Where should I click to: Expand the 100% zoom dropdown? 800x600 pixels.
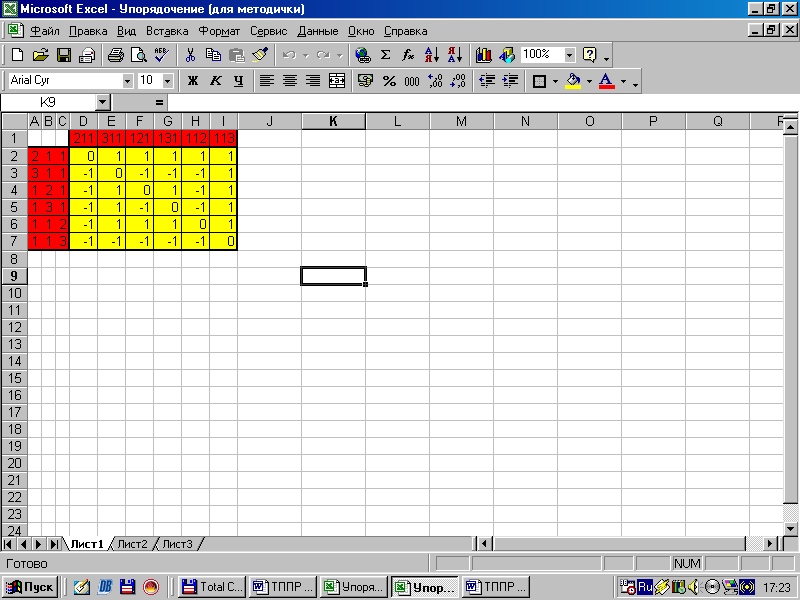coord(569,55)
